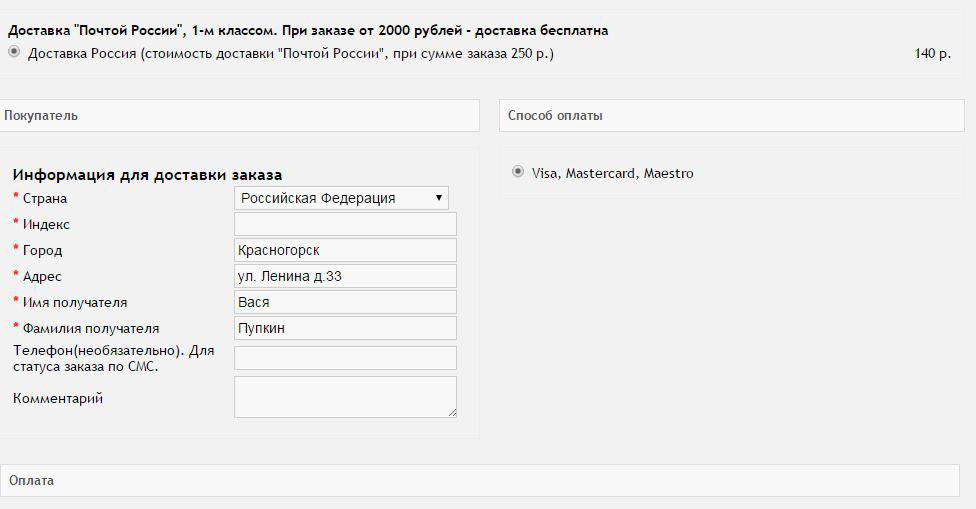The height and width of the screenshot is (509, 976).
Task: Click the Город field containing Красногорск
Action: point(345,250)
